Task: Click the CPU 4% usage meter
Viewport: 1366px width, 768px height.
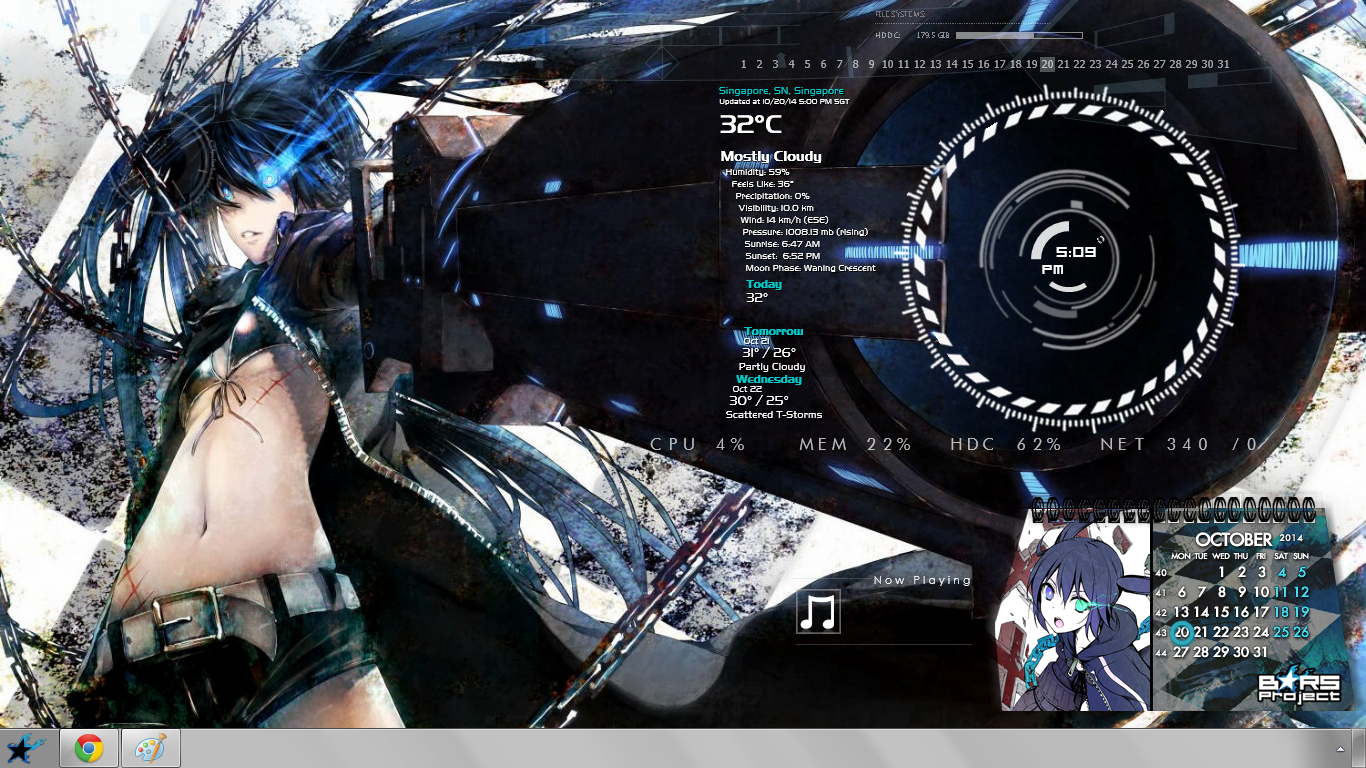Action: [x=698, y=444]
